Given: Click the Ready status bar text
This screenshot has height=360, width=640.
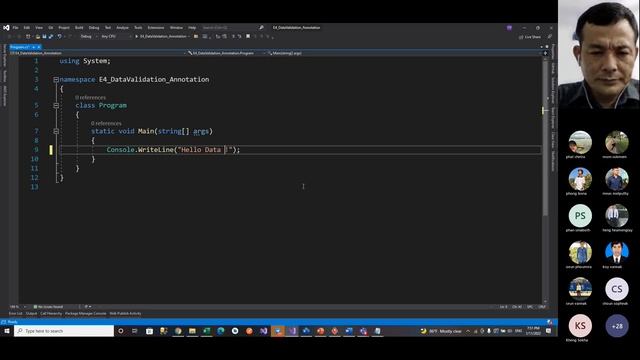Looking at the screenshot, I should (x=13, y=322).
